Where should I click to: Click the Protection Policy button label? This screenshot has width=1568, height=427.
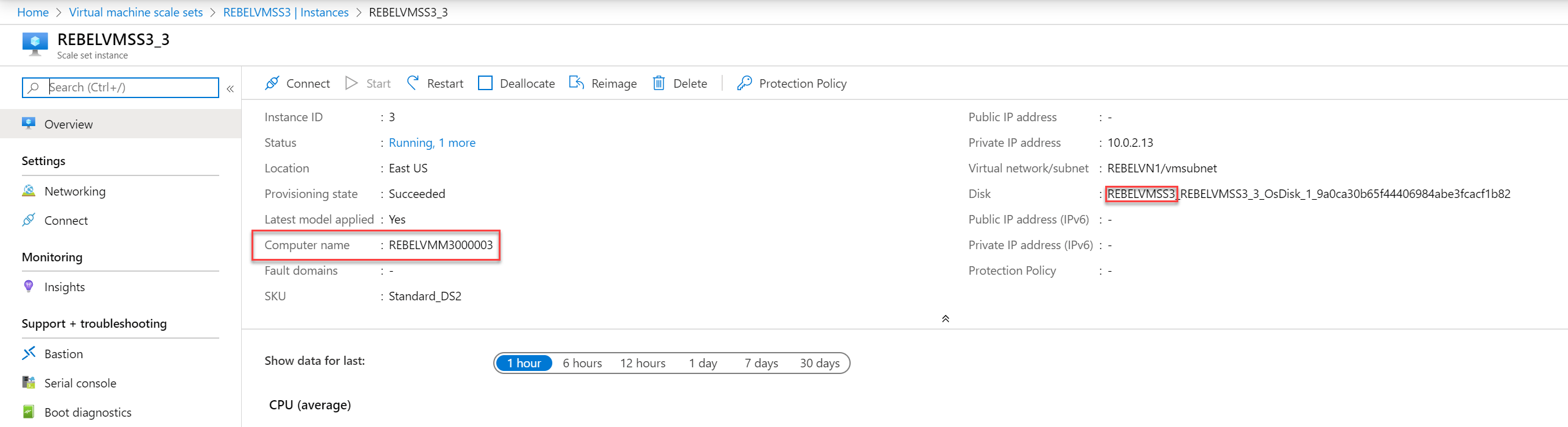coord(803,83)
